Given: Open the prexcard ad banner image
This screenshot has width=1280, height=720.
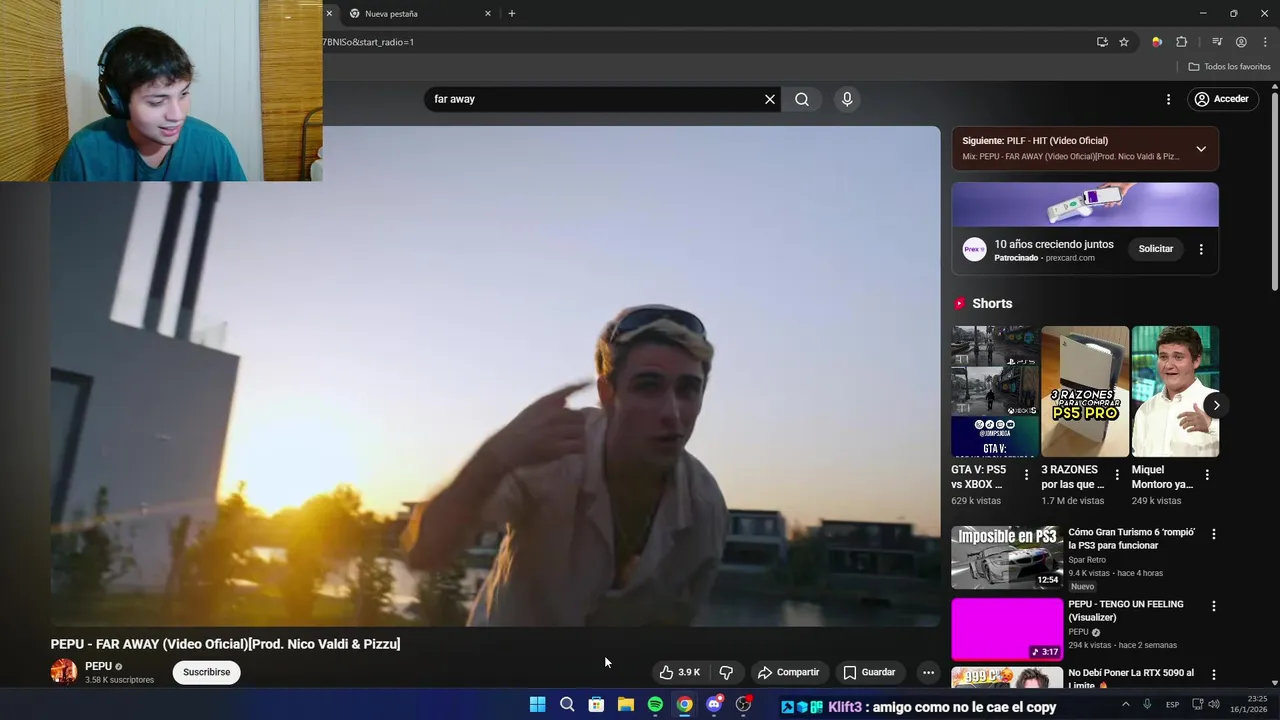Looking at the screenshot, I should tap(1085, 205).
